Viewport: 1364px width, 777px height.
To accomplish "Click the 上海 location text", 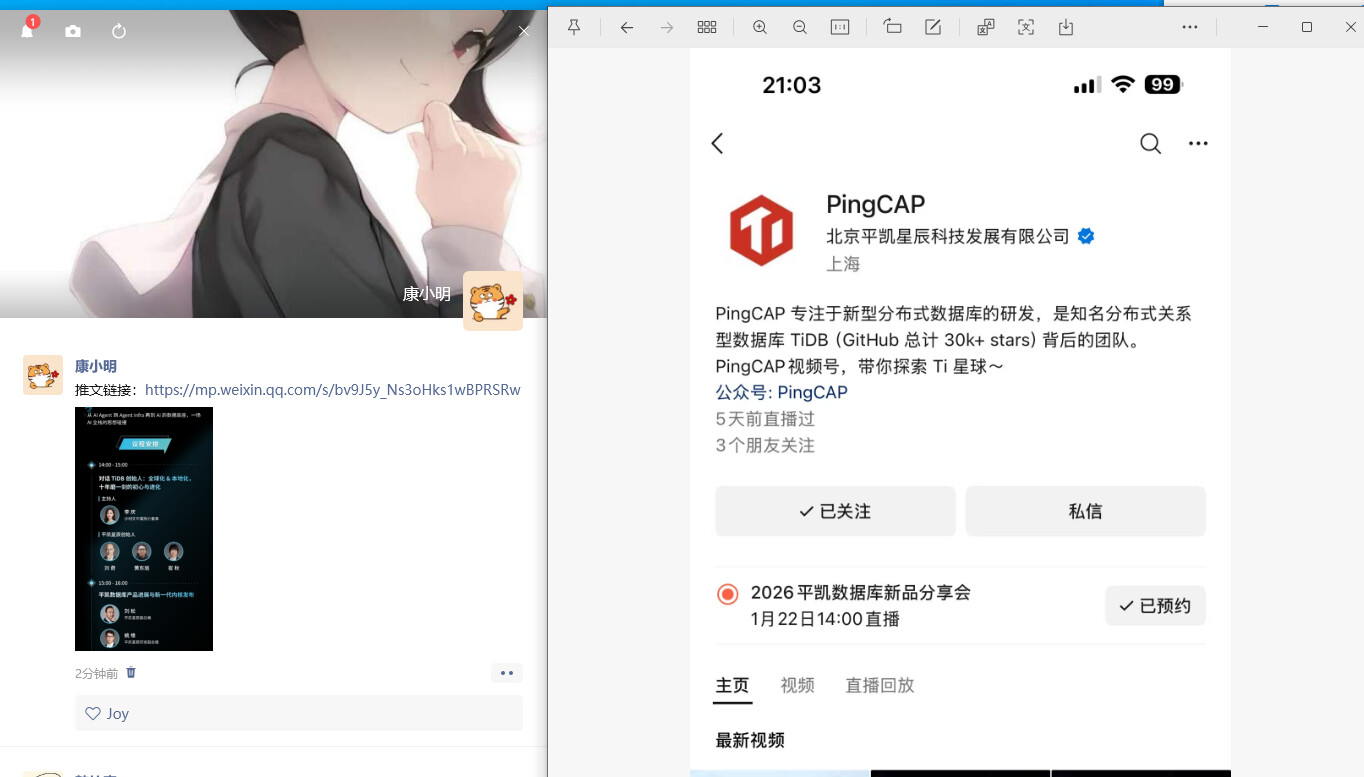I will tap(843, 264).
